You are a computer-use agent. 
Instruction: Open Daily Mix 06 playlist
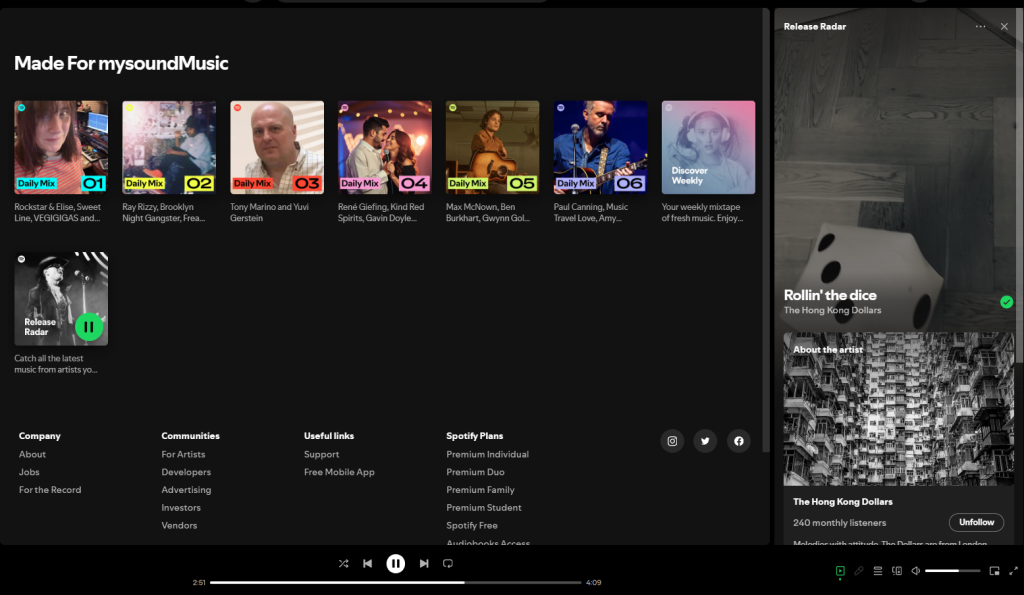coord(600,147)
